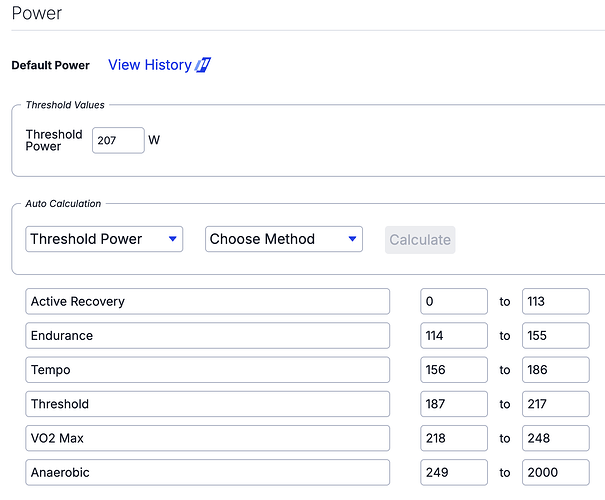
Task: Edit the Threshold zone name field
Action: point(208,404)
